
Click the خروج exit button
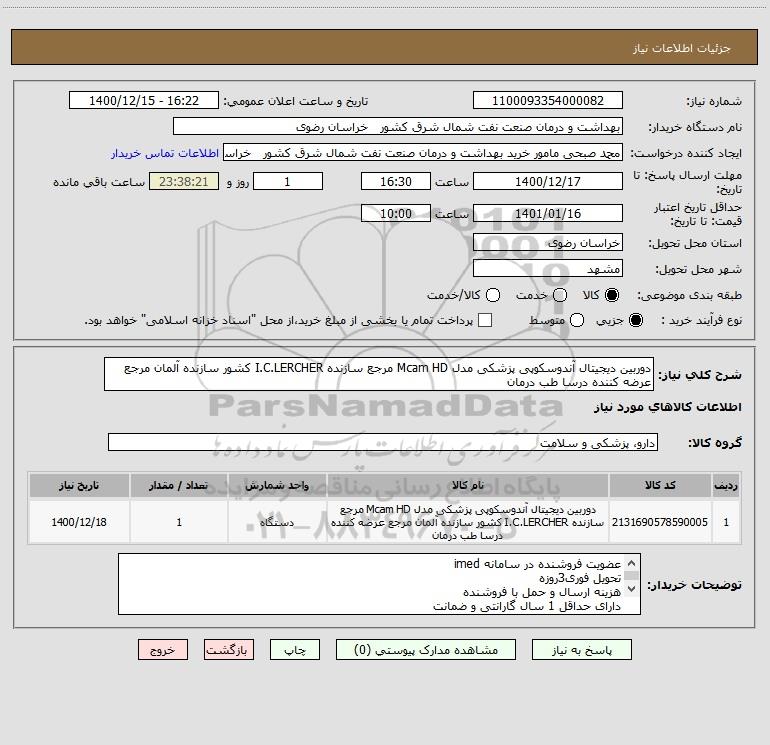coord(163,650)
